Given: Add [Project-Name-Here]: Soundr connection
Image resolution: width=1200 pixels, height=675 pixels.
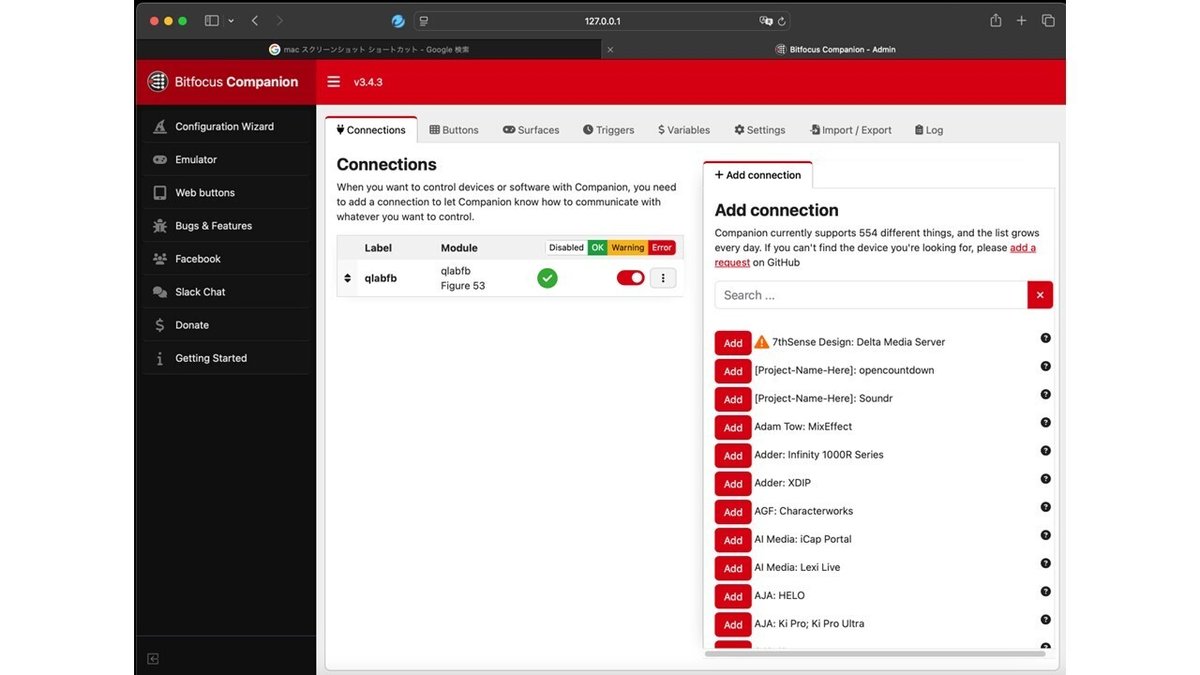Looking at the screenshot, I should point(733,399).
